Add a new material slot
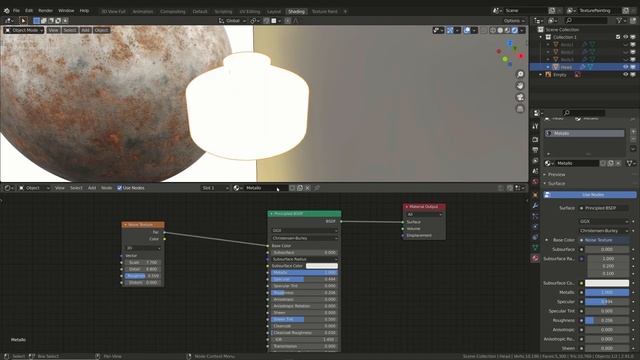This screenshot has height=360, width=640. 633,132
